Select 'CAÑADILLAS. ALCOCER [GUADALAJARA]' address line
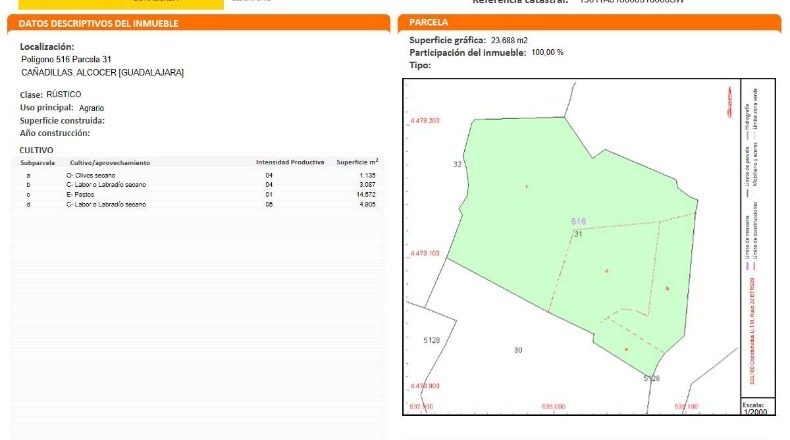 click(x=102, y=73)
